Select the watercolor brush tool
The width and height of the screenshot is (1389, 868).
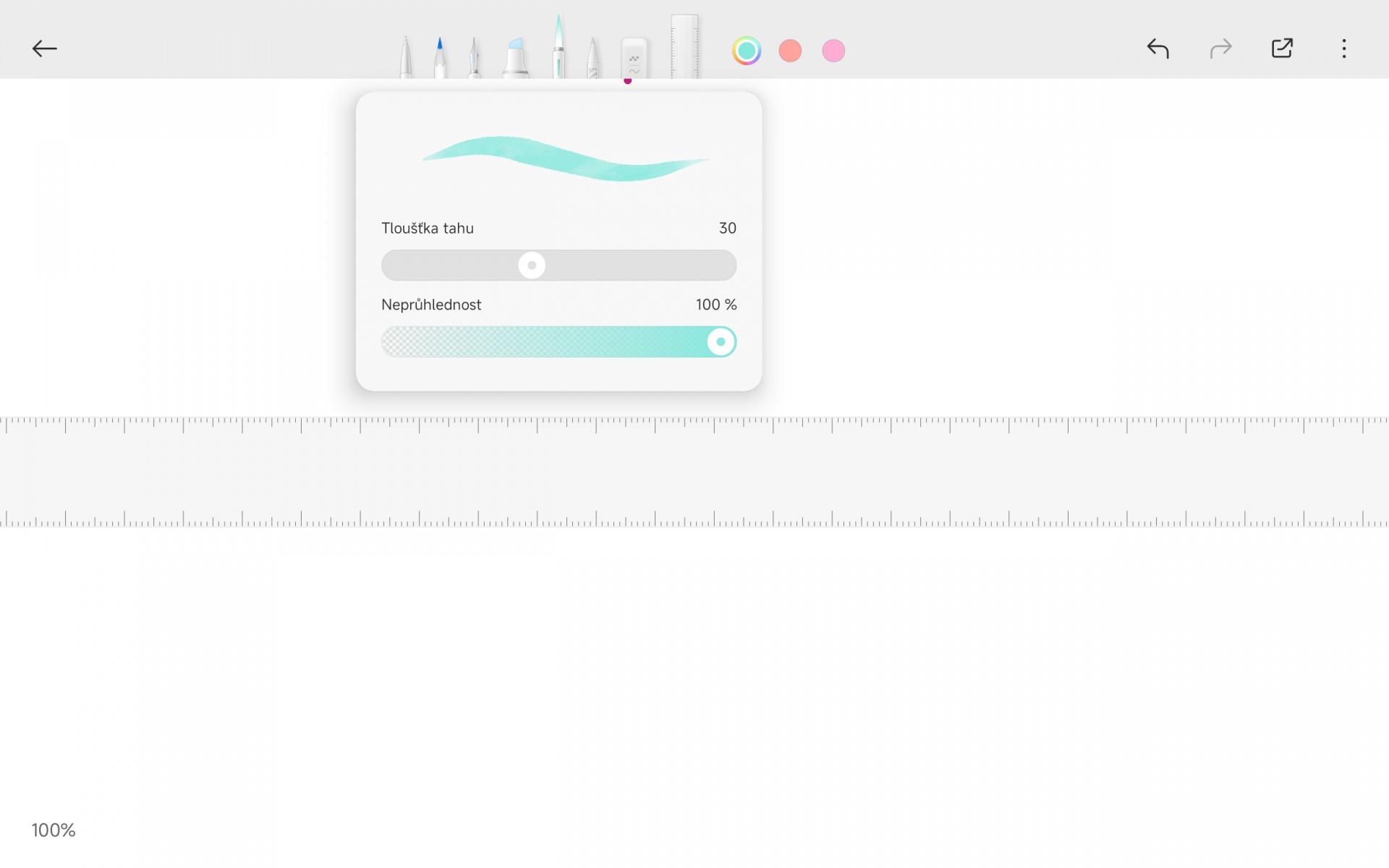click(558, 47)
